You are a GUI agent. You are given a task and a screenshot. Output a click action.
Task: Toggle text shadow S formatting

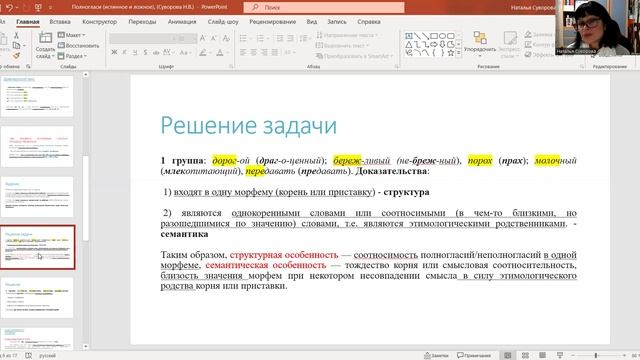(x=145, y=52)
